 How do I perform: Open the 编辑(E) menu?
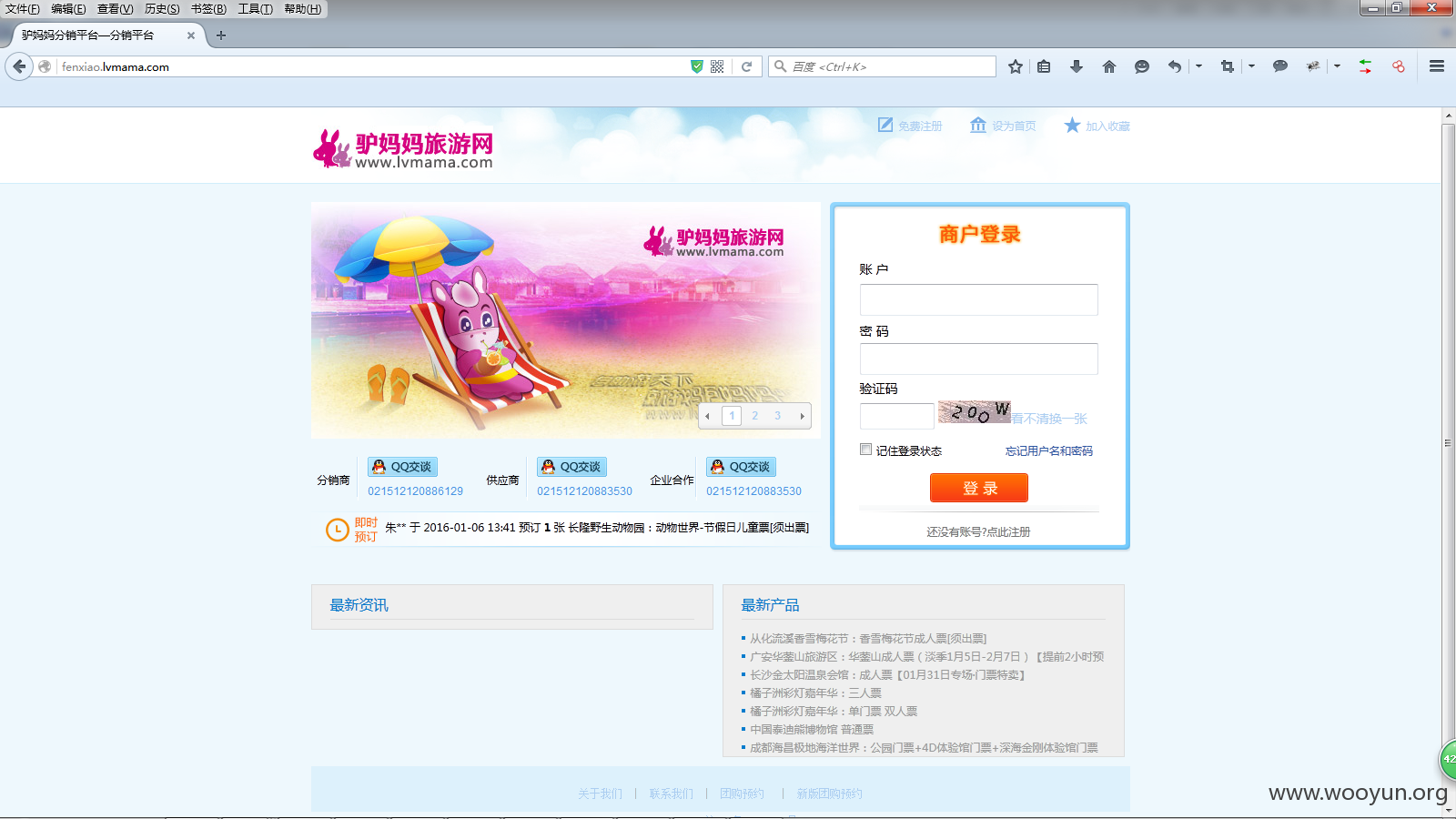pos(68,9)
